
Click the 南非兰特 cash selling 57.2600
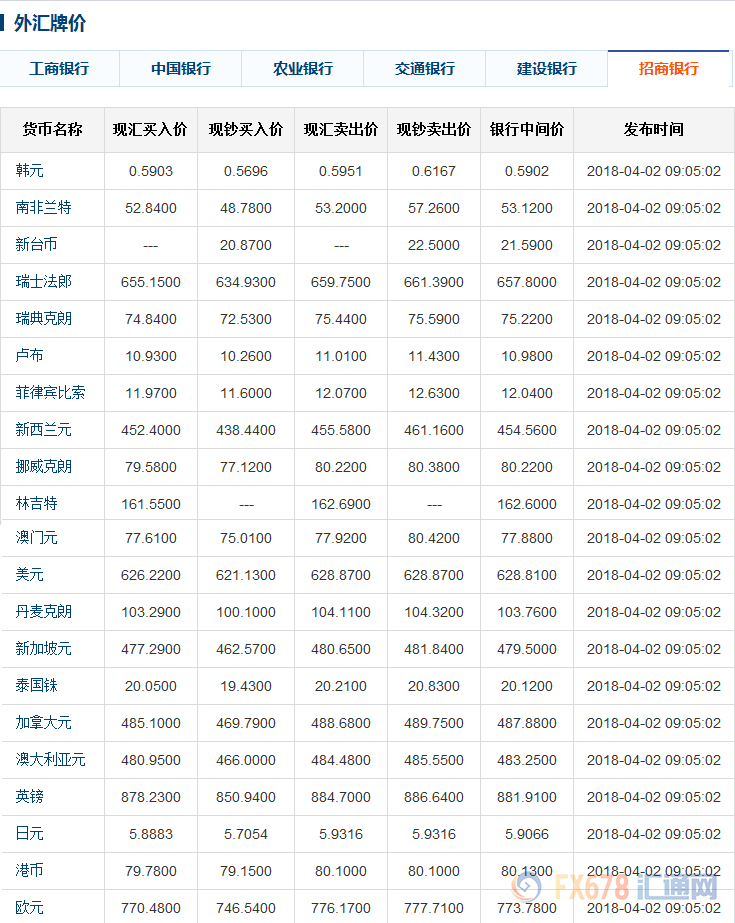[434, 208]
